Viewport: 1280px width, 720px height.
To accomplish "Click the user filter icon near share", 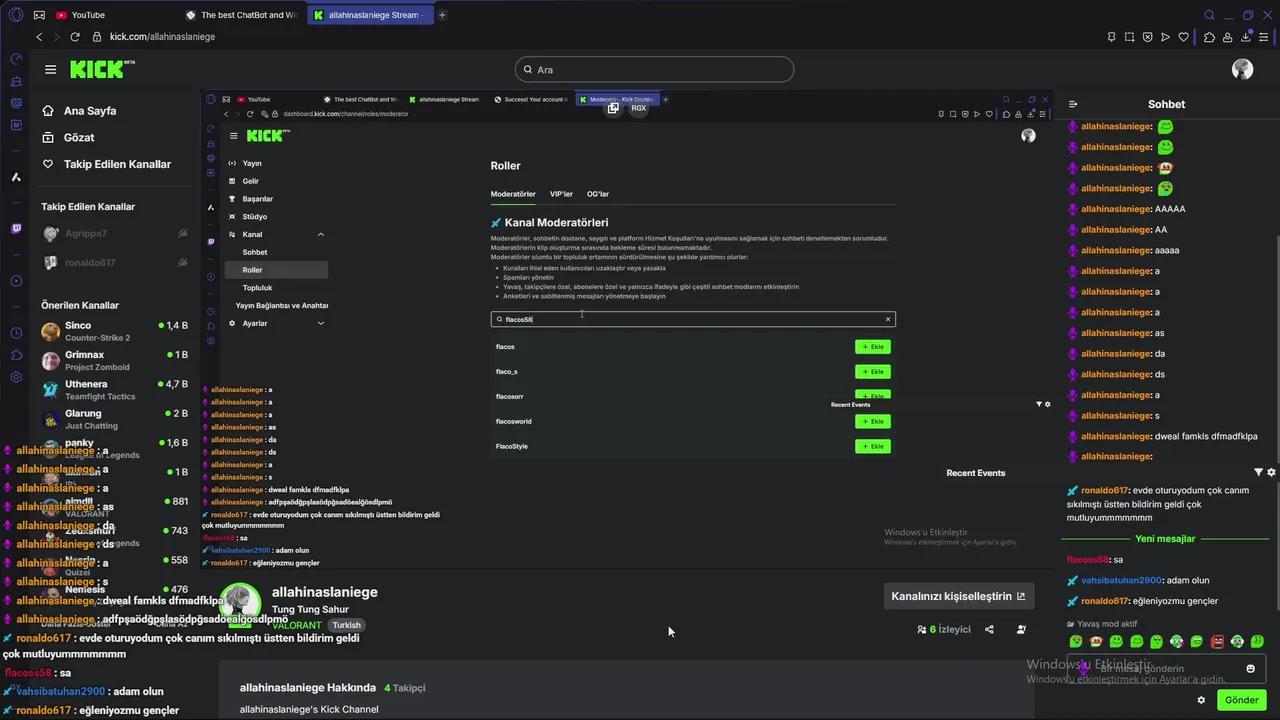I will 1021,630.
